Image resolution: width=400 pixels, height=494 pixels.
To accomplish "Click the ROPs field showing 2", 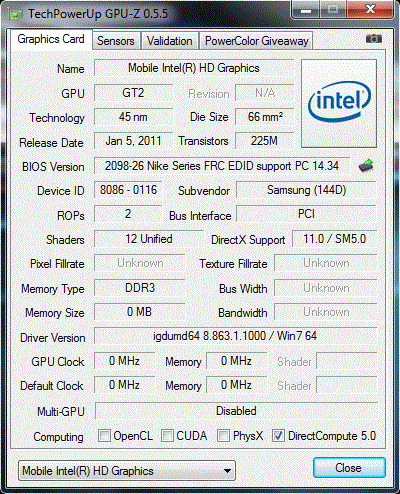I will (128, 214).
